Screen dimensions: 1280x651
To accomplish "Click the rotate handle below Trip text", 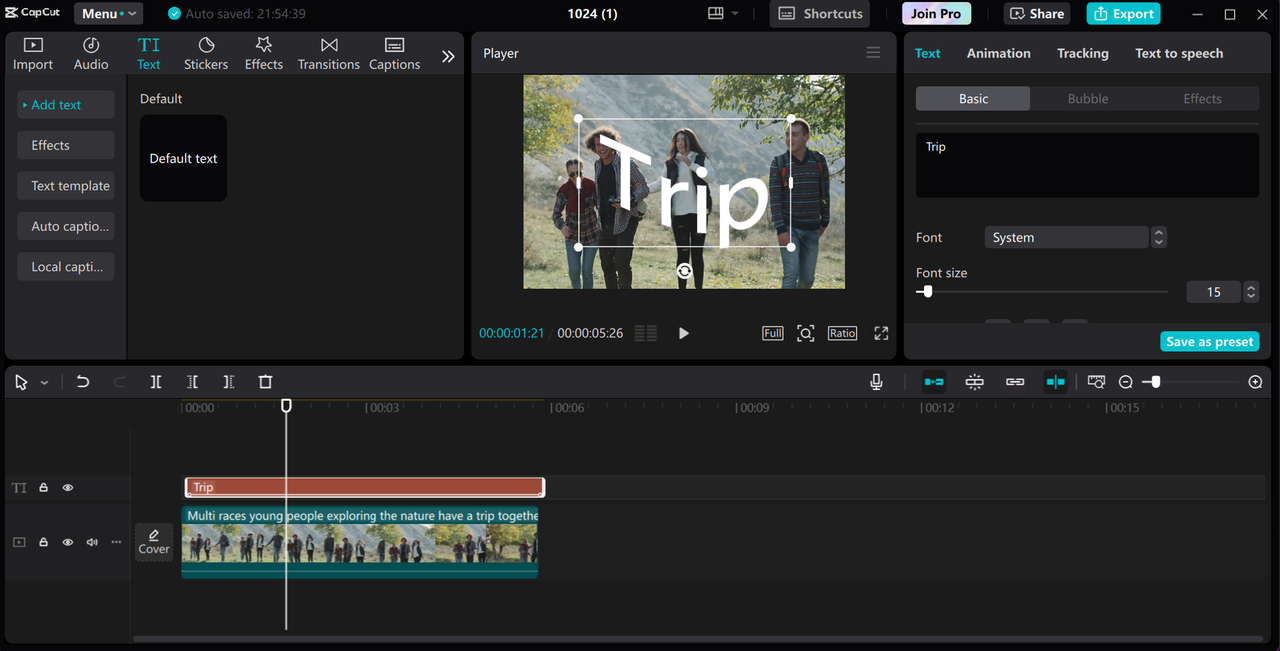I will tap(684, 271).
